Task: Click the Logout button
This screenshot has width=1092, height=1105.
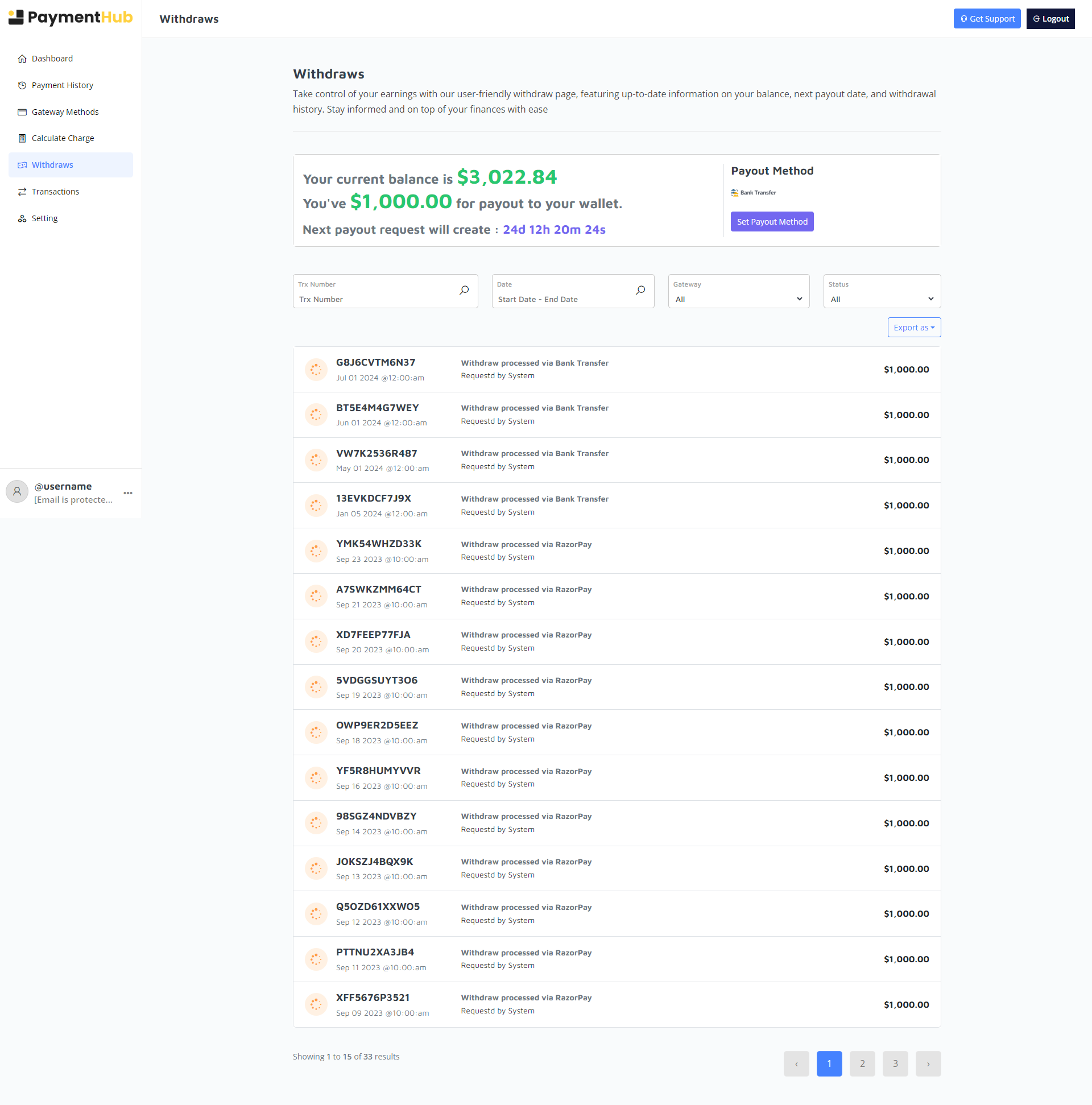Action: coord(1050,19)
